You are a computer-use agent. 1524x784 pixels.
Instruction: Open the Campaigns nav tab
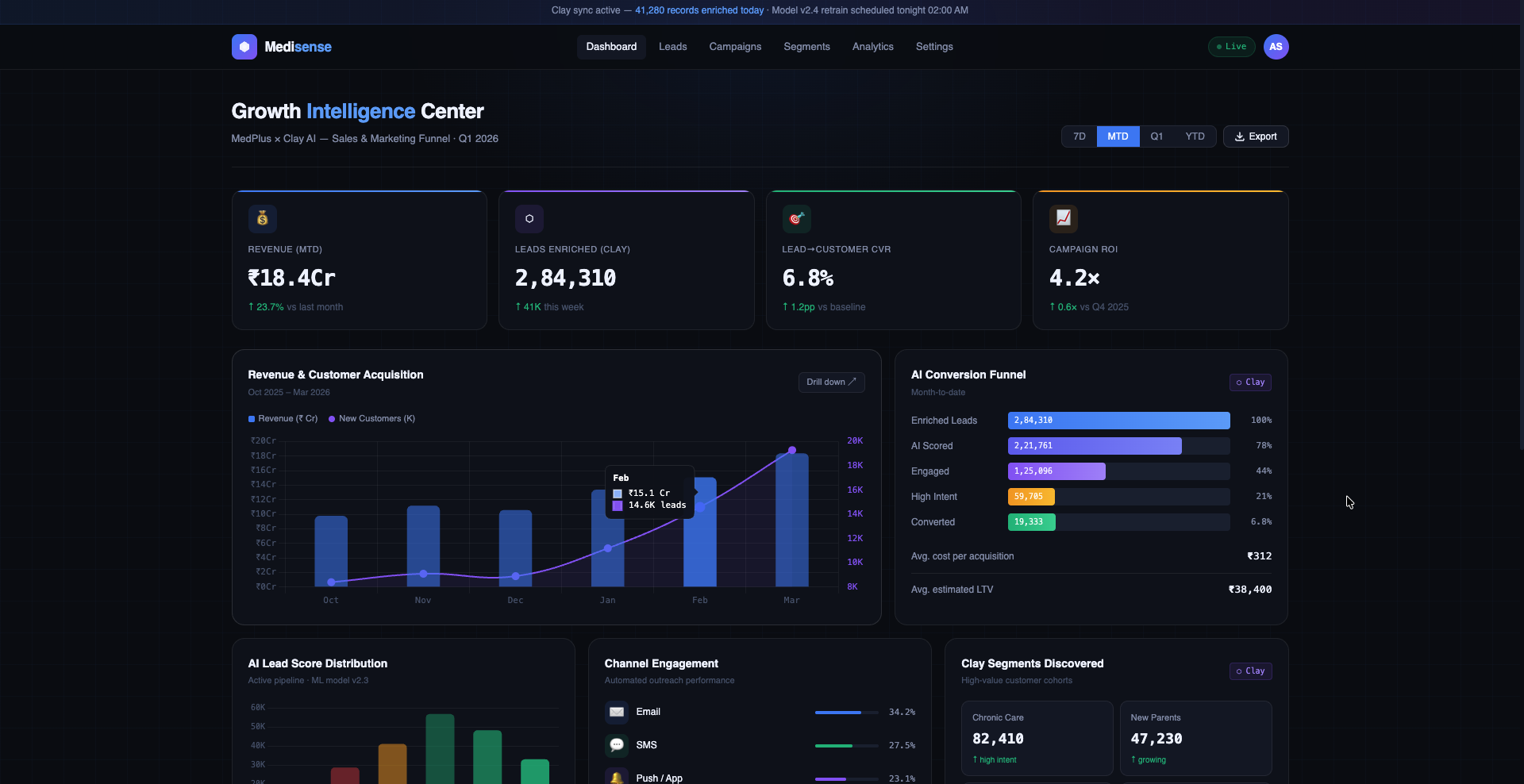pos(735,47)
